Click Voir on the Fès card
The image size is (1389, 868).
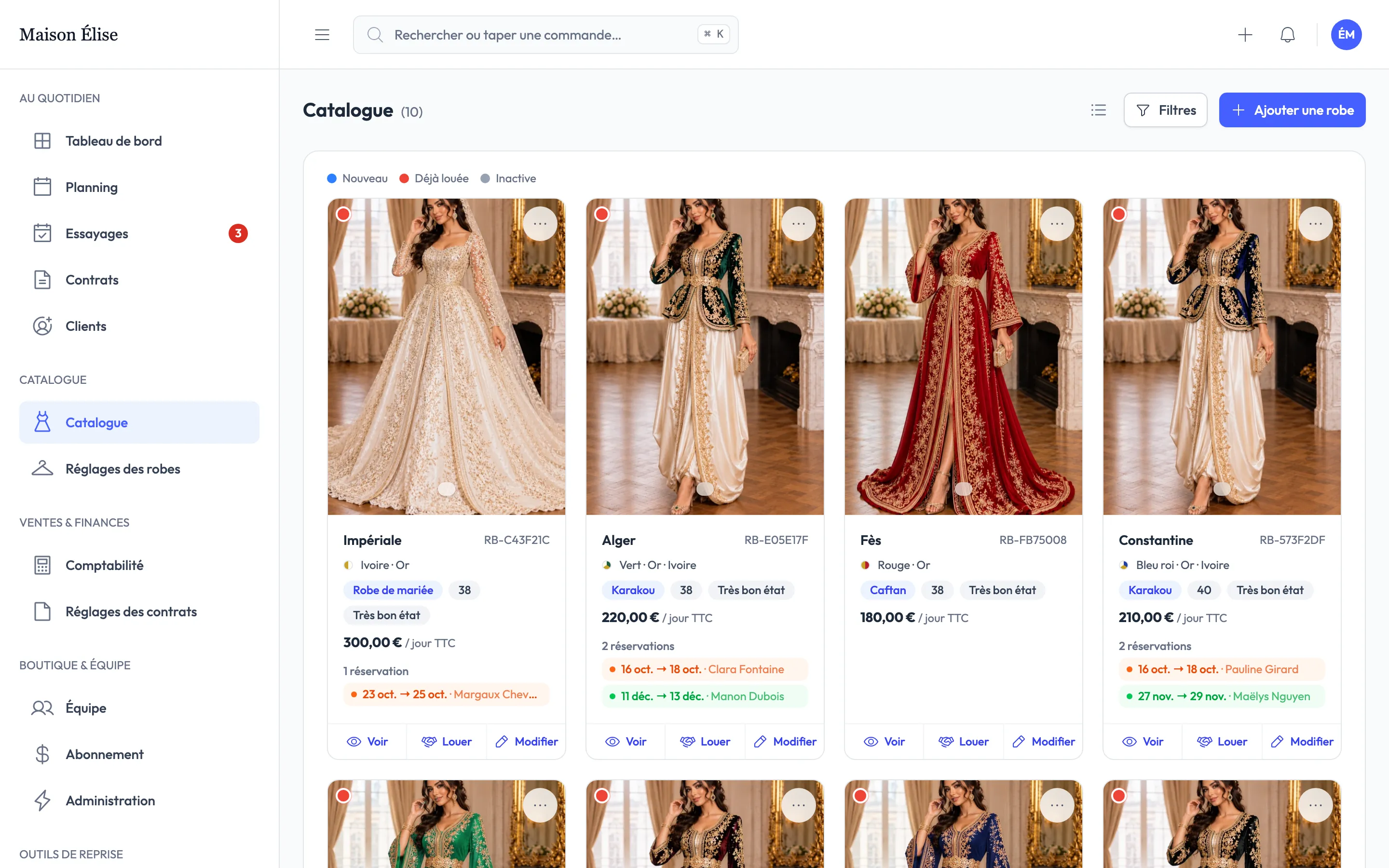point(885,742)
